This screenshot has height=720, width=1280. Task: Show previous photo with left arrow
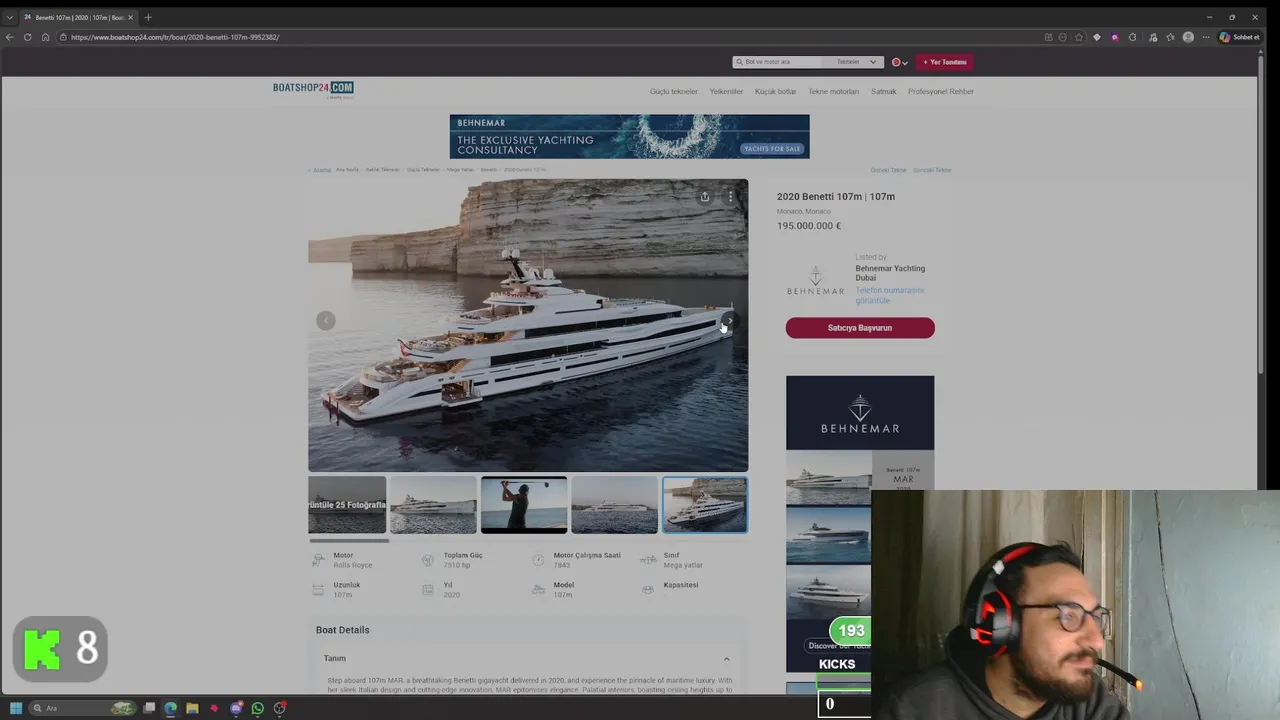325,321
